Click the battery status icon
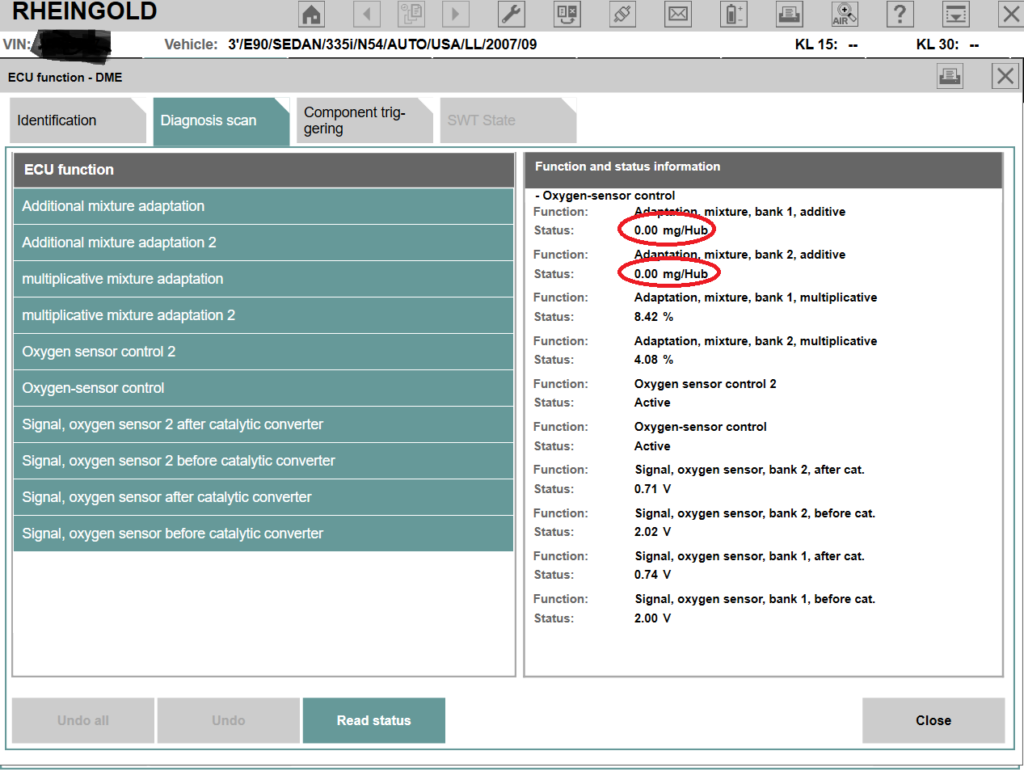This screenshot has width=1024, height=772. 734,14
